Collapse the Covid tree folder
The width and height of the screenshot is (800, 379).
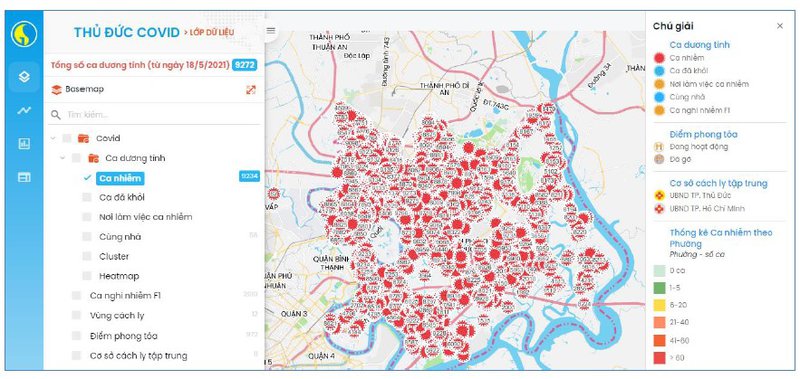(x=53, y=138)
